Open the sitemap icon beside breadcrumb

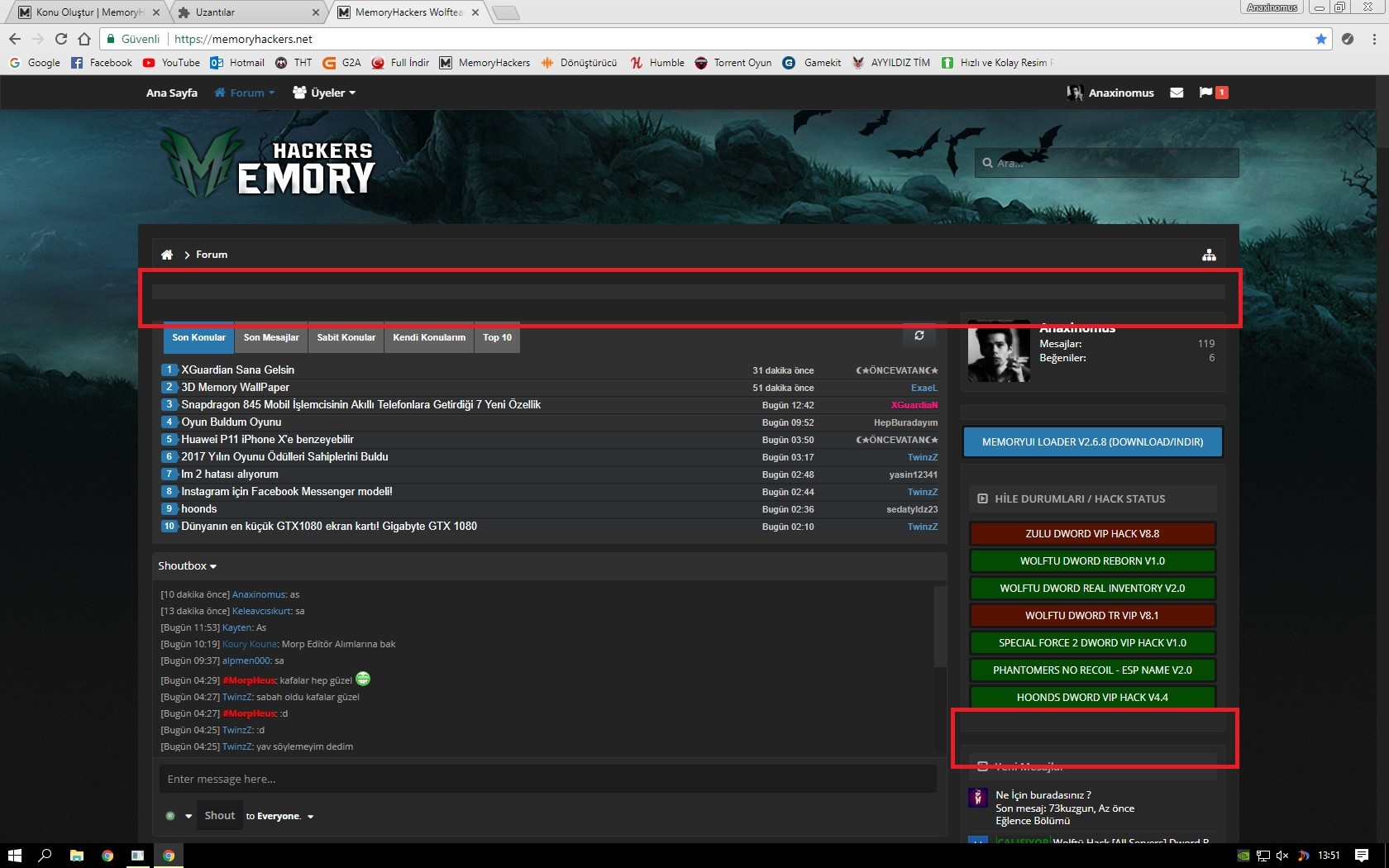point(1209,255)
